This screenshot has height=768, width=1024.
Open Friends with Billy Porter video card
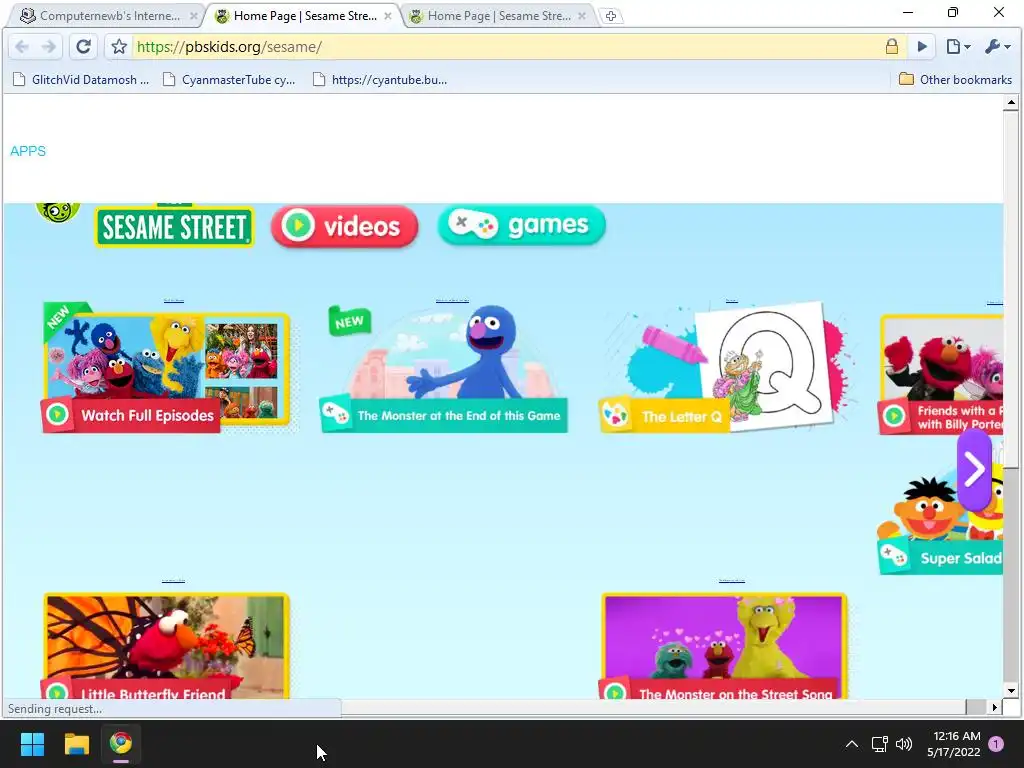(940, 374)
